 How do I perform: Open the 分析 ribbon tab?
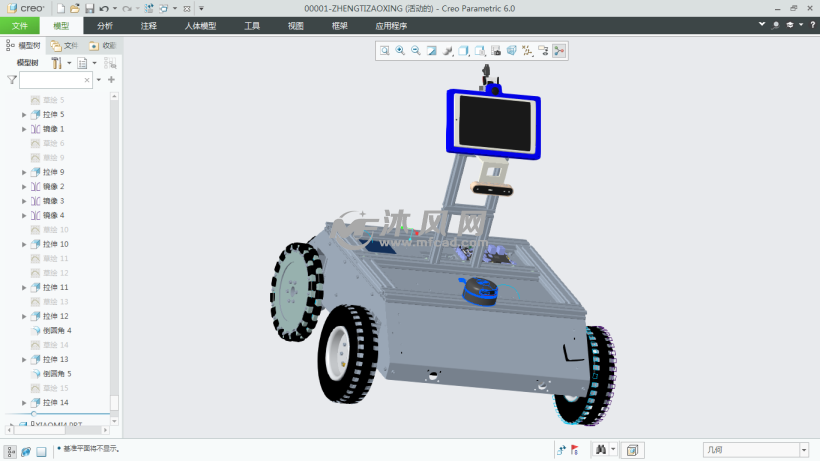(105, 25)
